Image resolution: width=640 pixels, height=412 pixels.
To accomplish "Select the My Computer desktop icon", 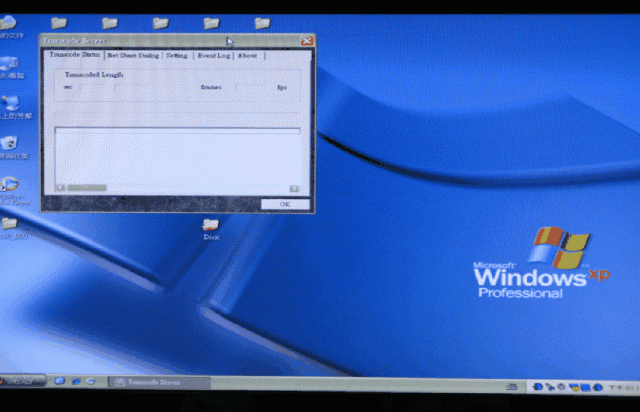I will 11,67.
